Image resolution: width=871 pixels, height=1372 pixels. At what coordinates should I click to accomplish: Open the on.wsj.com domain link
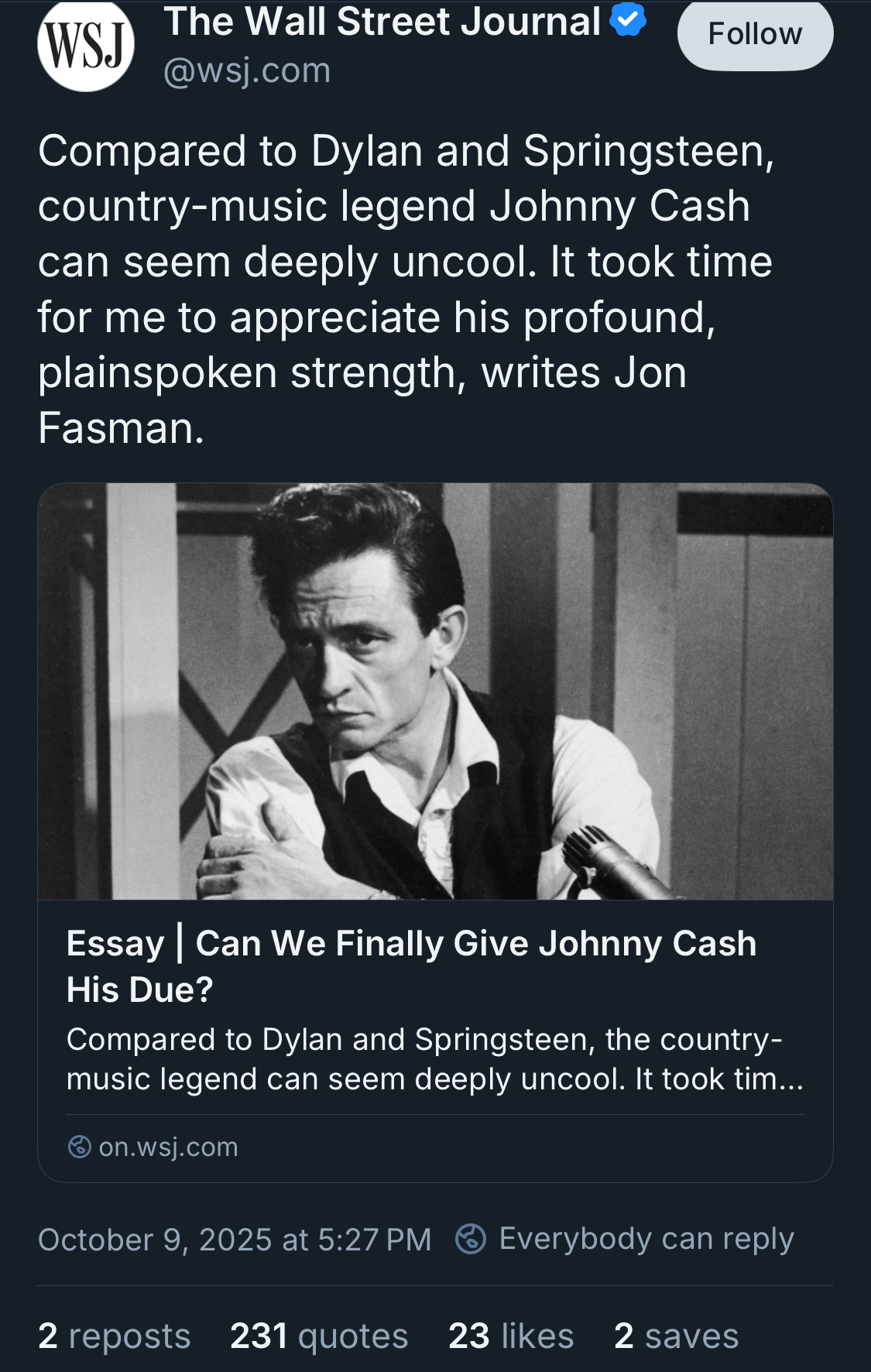(168, 1147)
